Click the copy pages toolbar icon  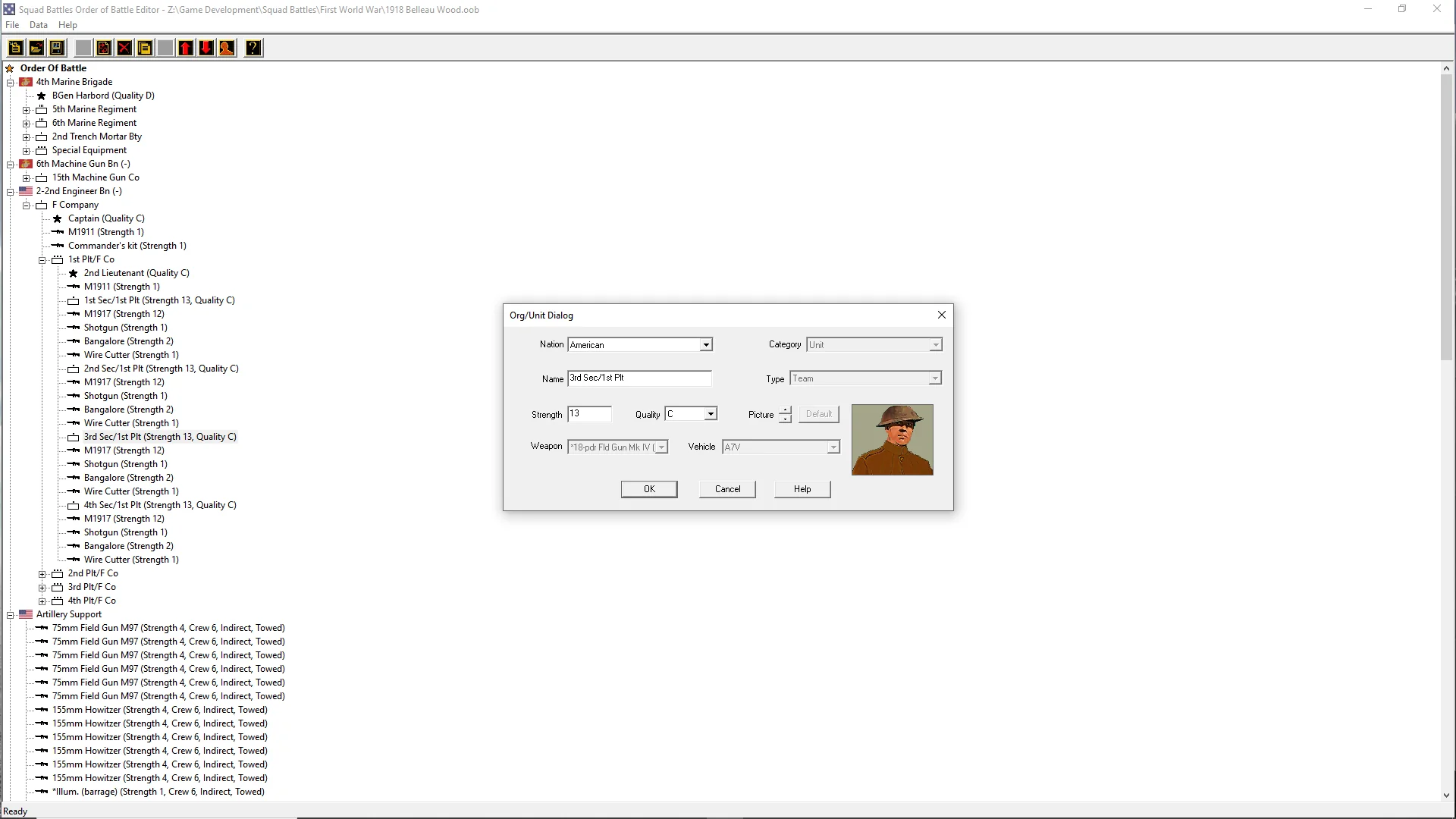[x=145, y=48]
